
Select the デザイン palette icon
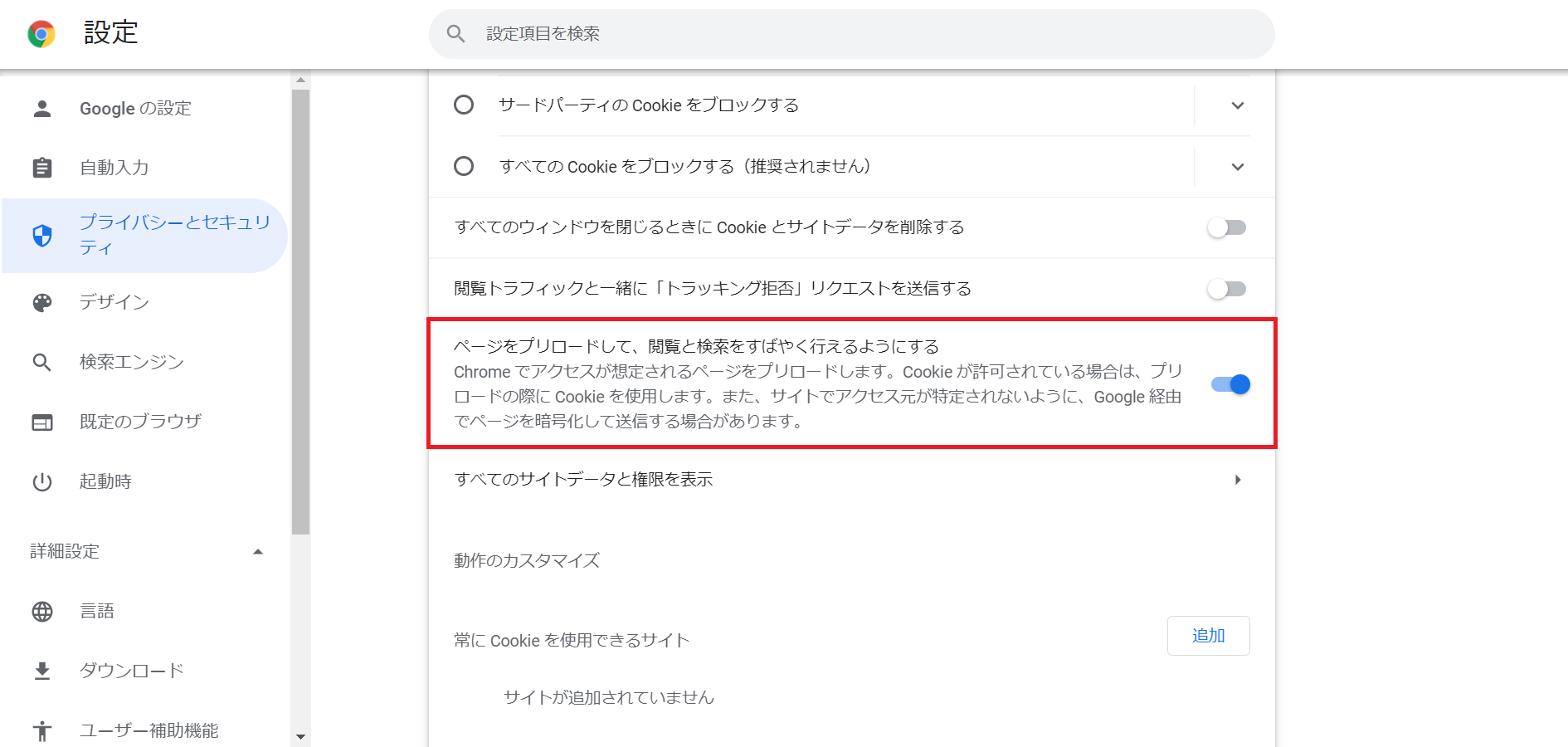(x=41, y=302)
